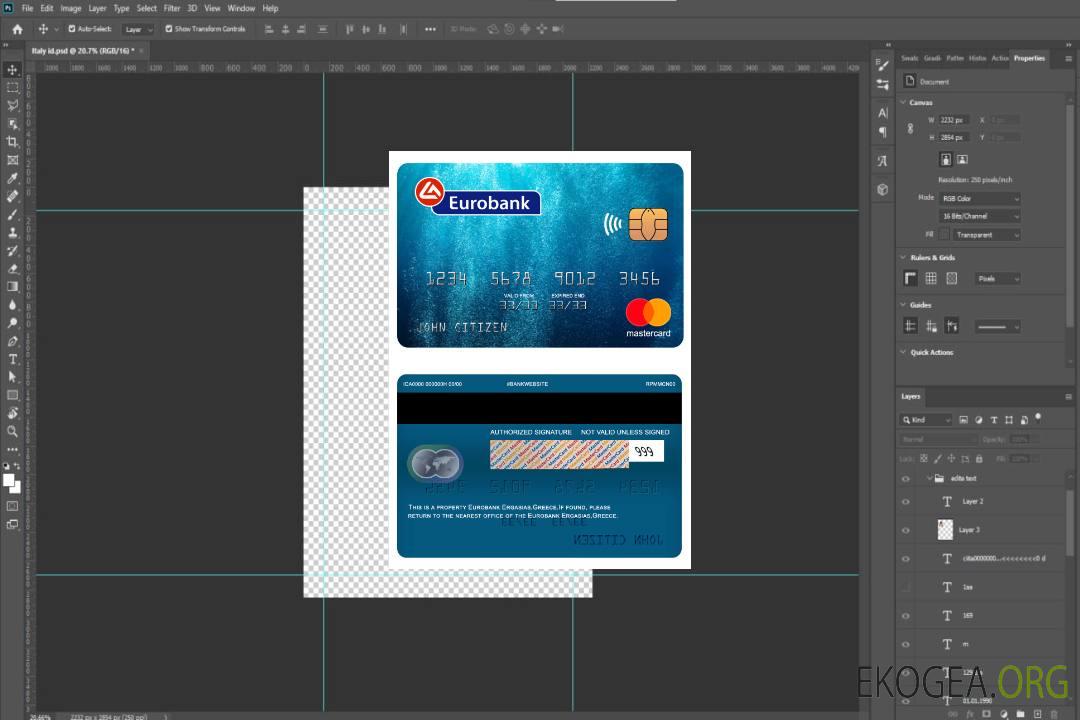
Task: Select the Object Selection tool
Action: [x=12, y=124]
